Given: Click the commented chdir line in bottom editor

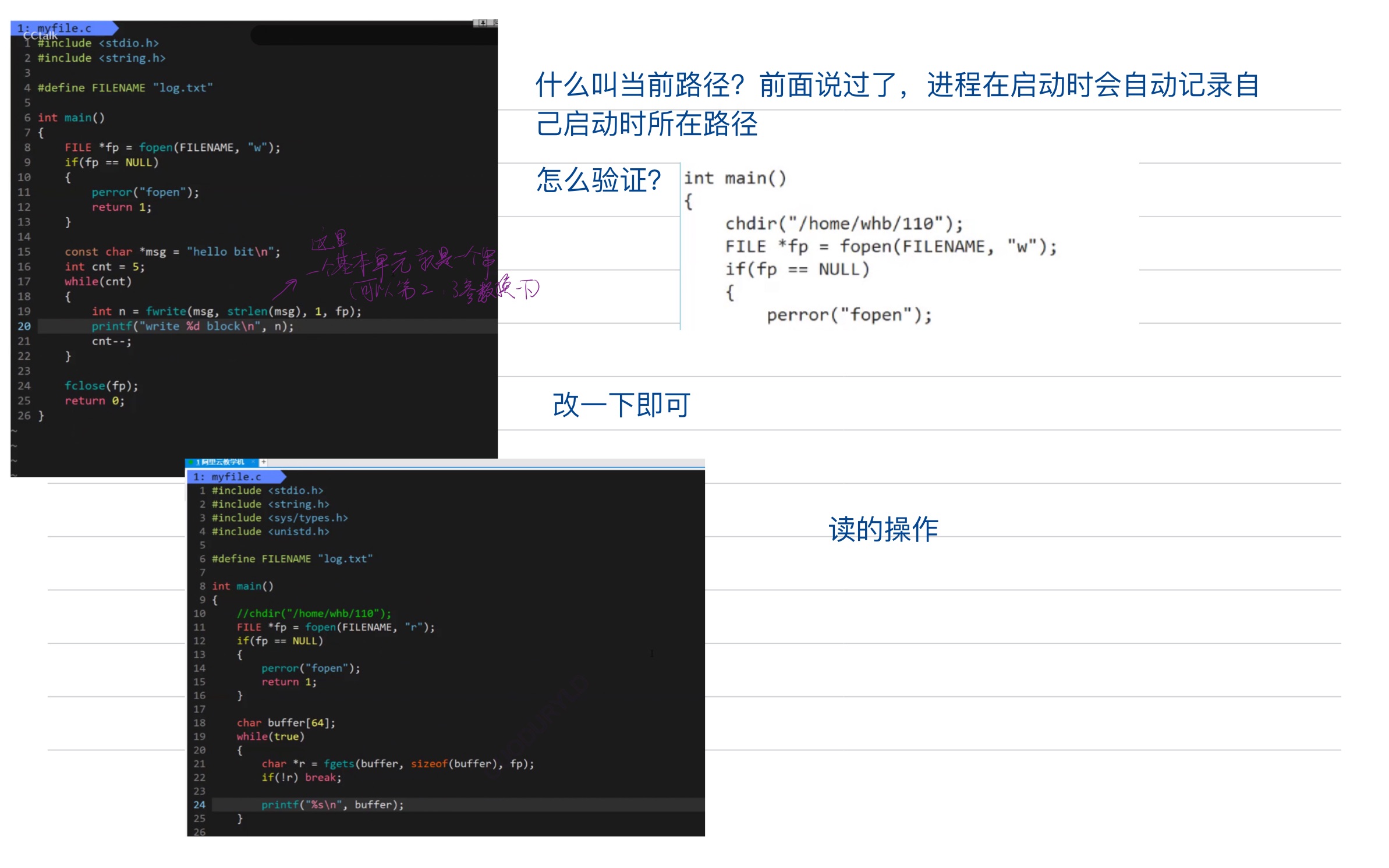Looking at the screenshot, I should 314,613.
